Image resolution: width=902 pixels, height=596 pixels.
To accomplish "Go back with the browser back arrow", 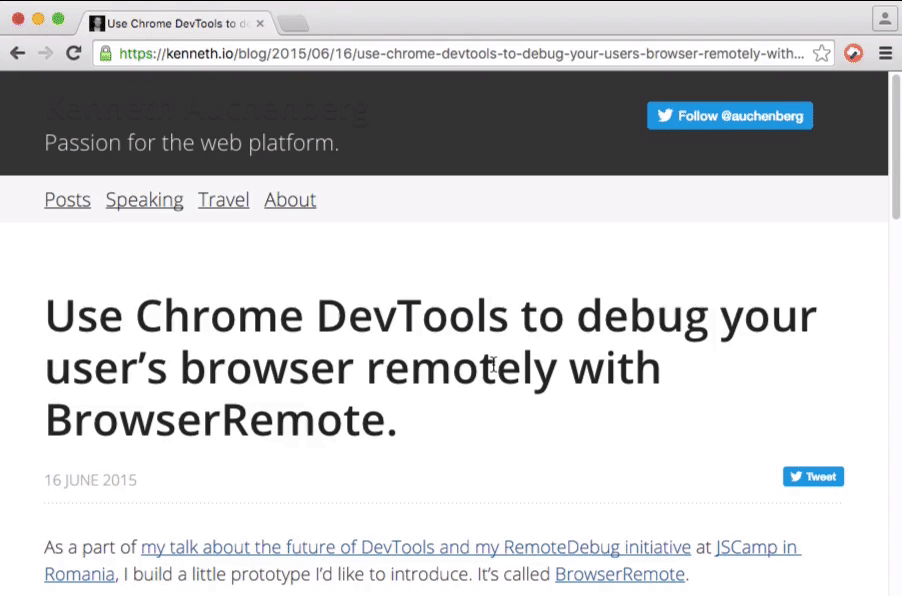I will 18,54.
